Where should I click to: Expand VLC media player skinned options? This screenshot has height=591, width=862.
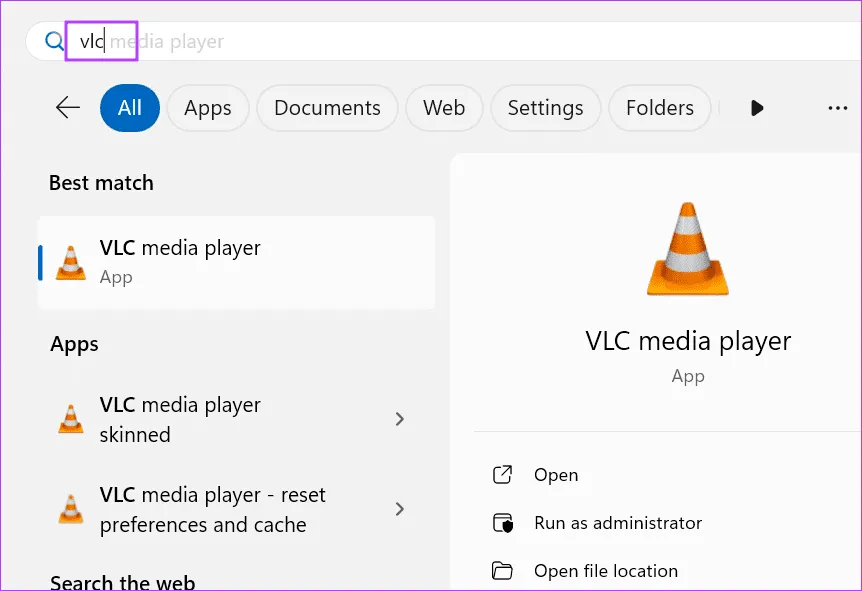point(399,419)
